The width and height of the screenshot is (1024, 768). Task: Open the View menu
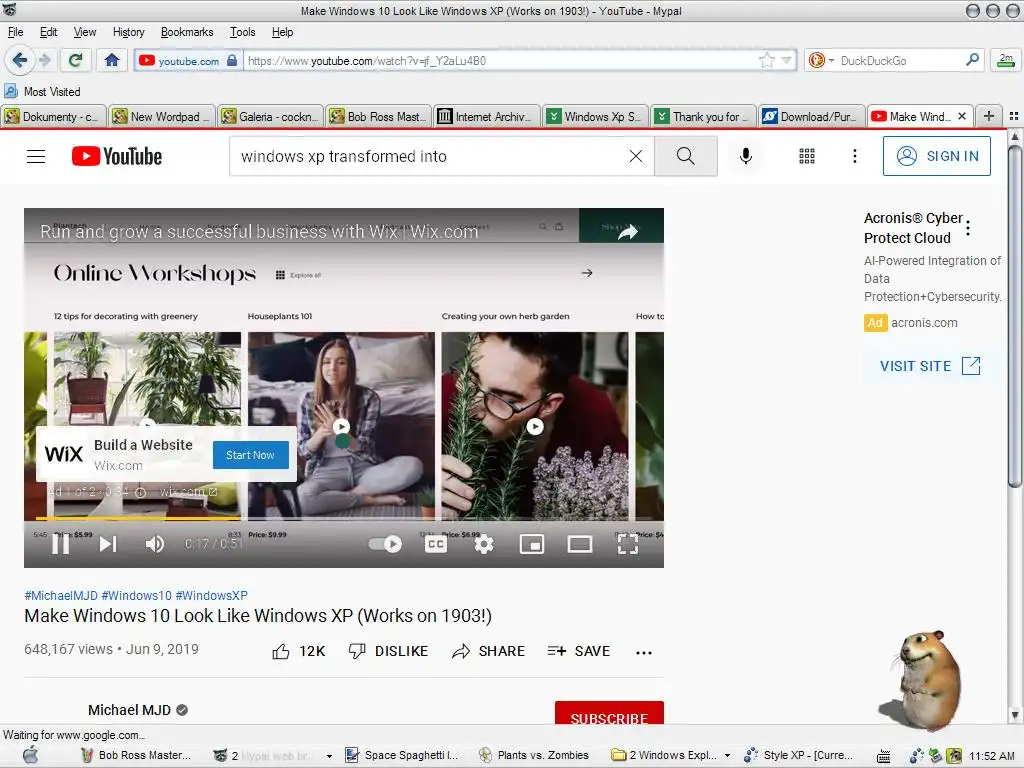(84, 32)
